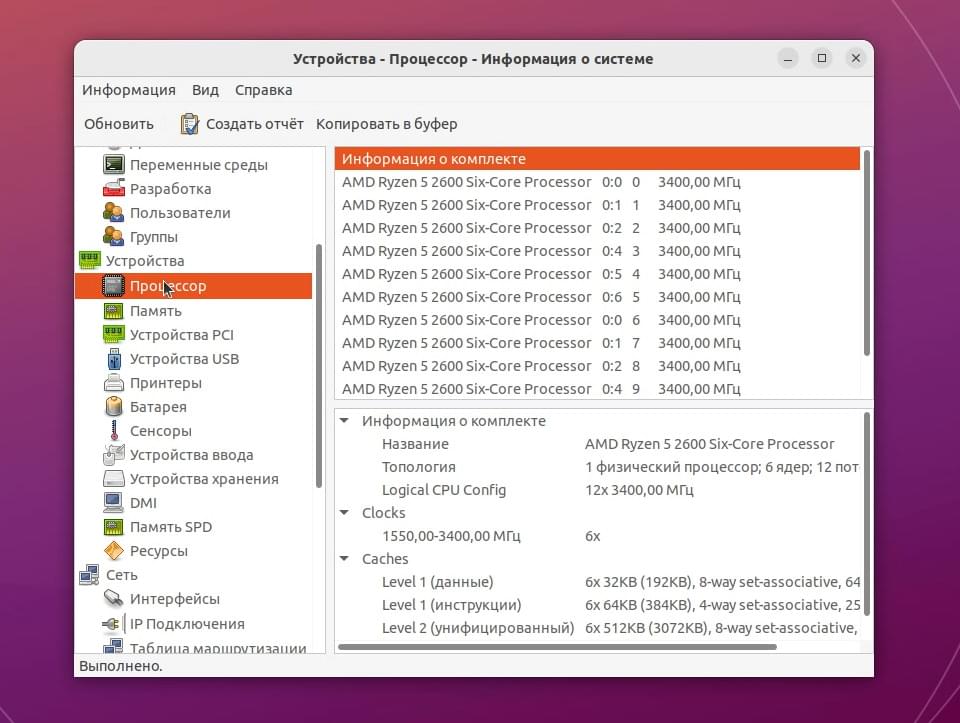This screenshot has width=960, height=723.
Task: Click the details pane horizontal scrollbar
Action: click(557, 646)
